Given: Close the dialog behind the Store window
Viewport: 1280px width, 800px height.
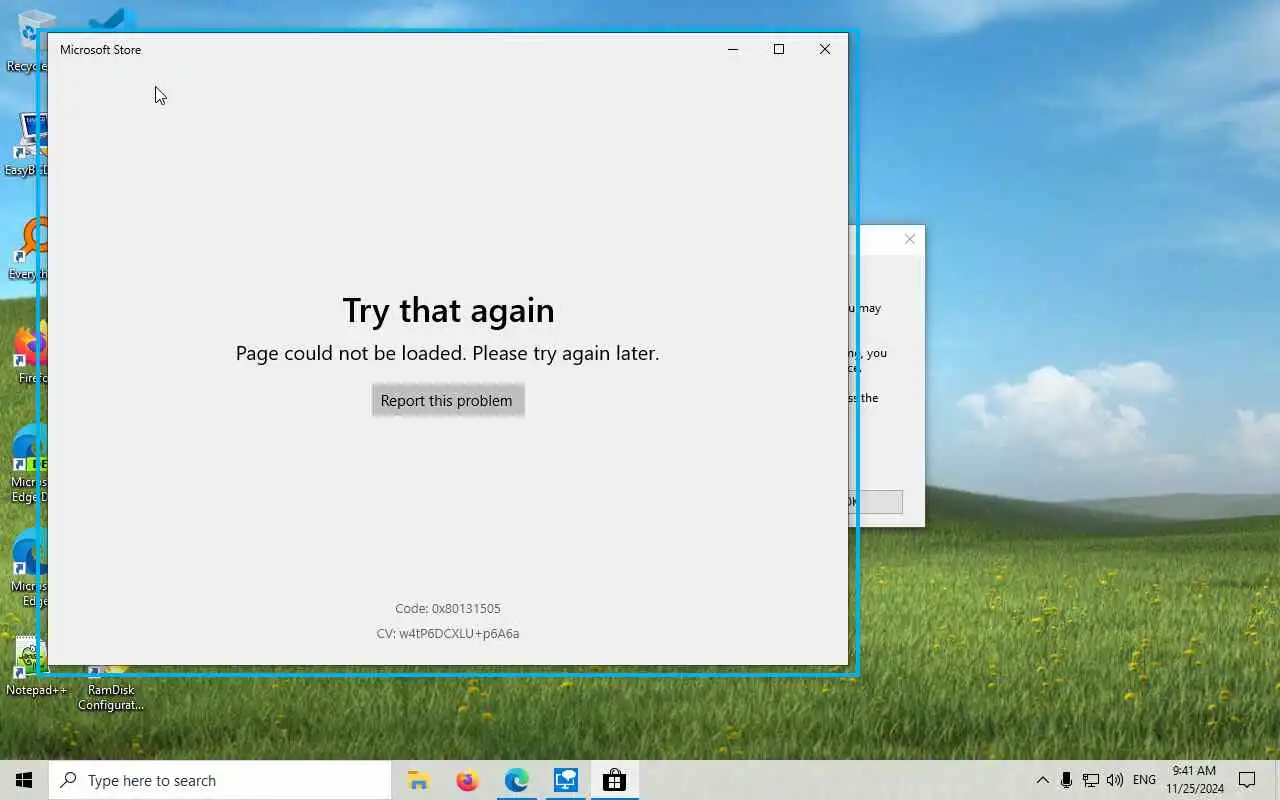Looking at the screenshot, I should pyautogui.click(x=909, y=239).
